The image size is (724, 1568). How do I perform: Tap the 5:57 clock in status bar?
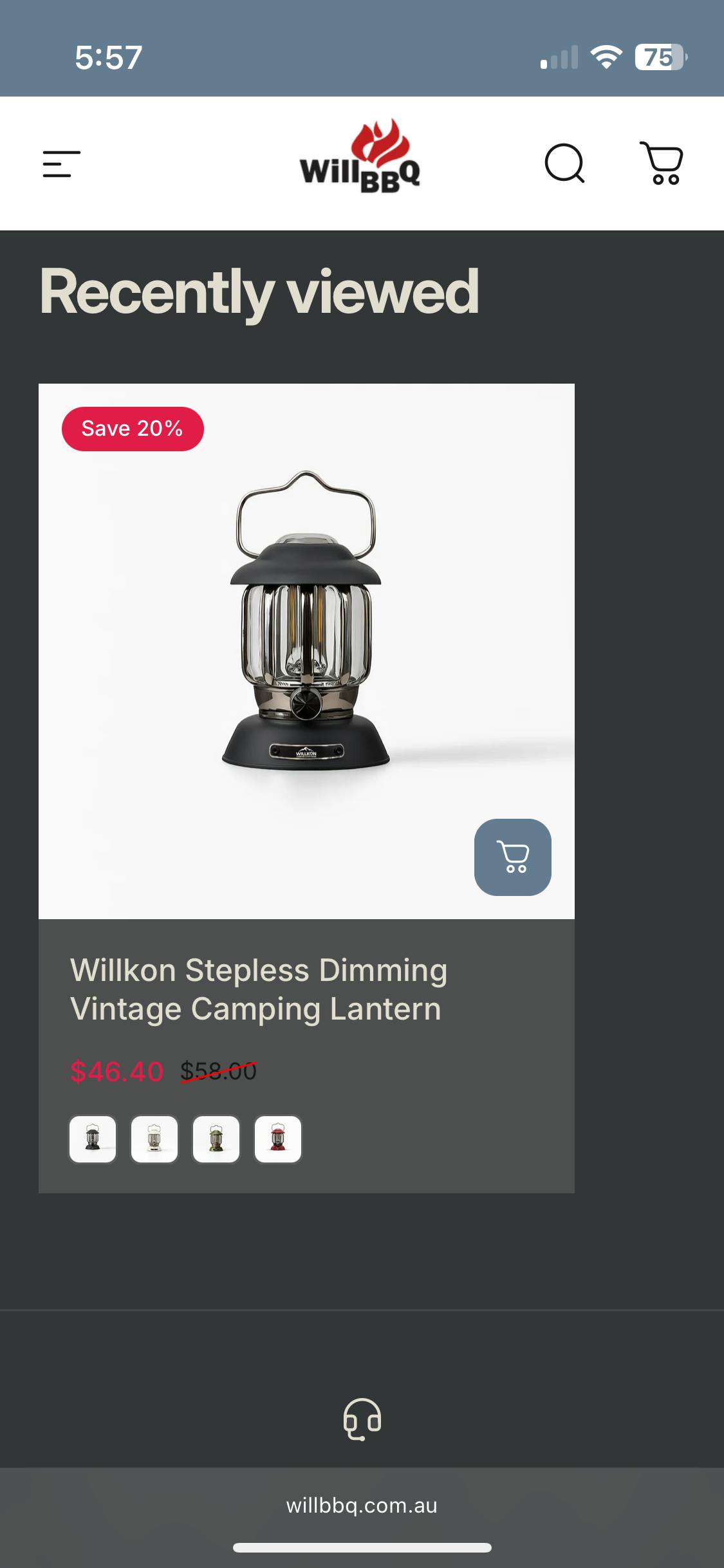tap(108, 57)
